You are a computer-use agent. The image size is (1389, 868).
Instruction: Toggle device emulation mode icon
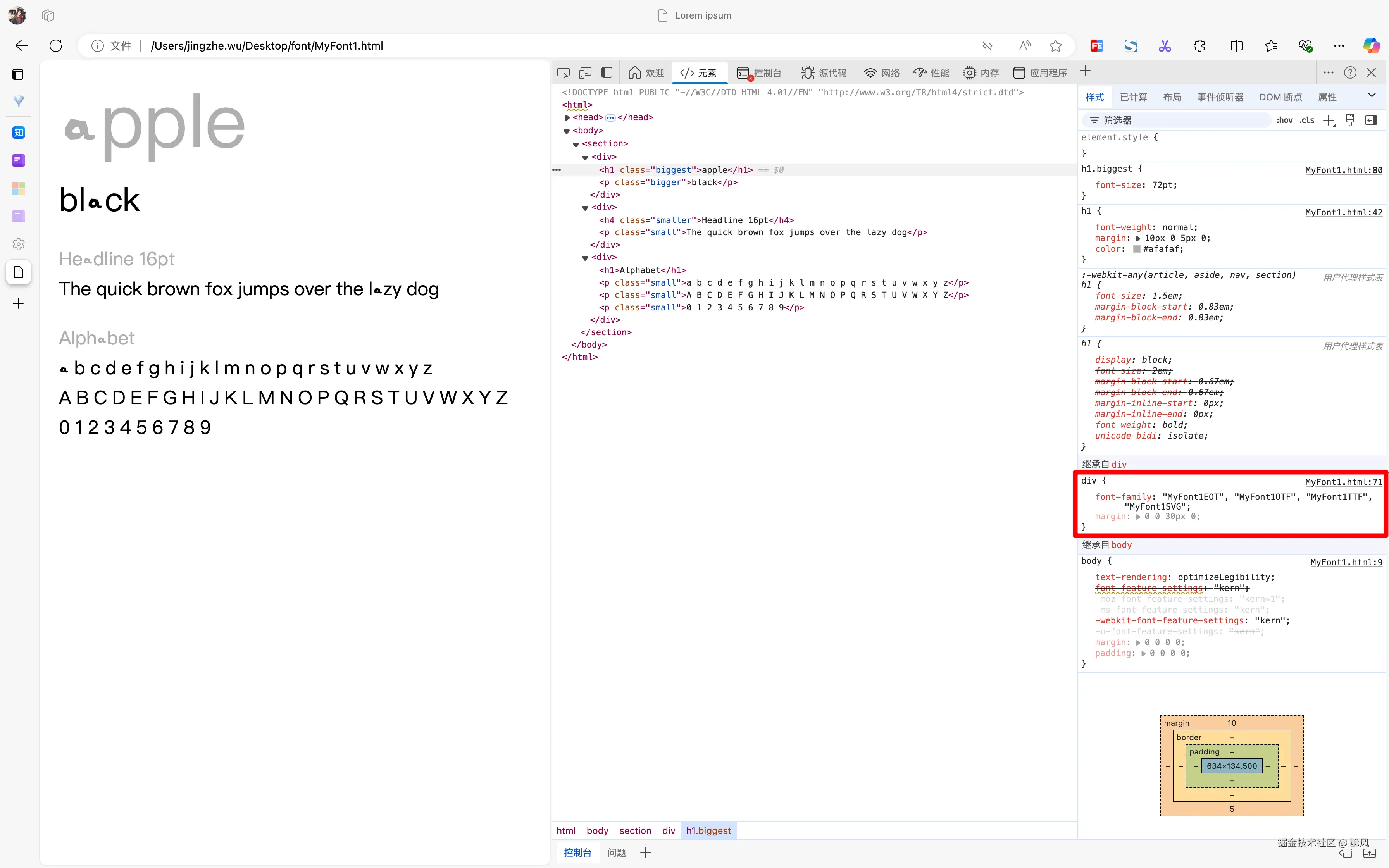[585, 73]
